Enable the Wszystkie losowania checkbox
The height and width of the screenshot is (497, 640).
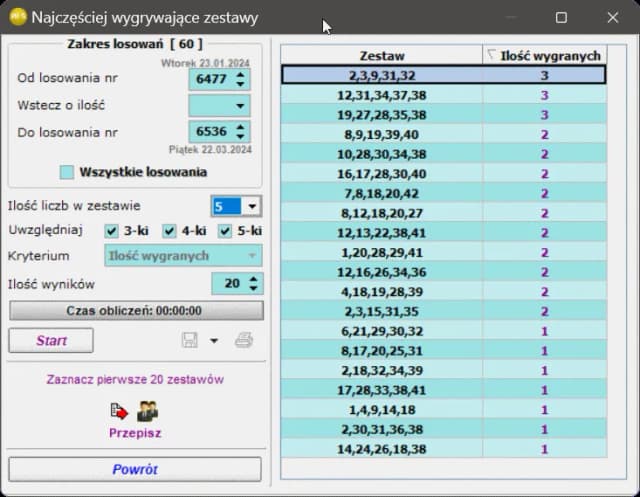pos(67,172)
